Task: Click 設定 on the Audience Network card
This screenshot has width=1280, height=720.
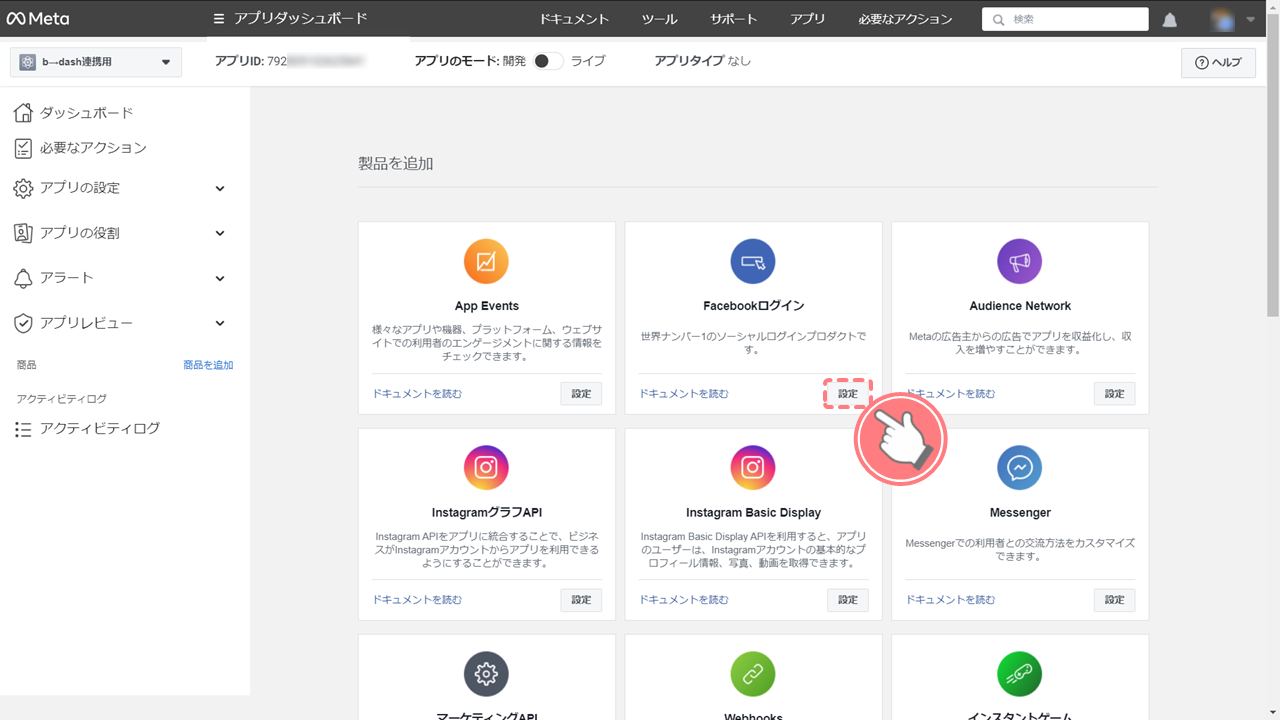Action: 1115,394
